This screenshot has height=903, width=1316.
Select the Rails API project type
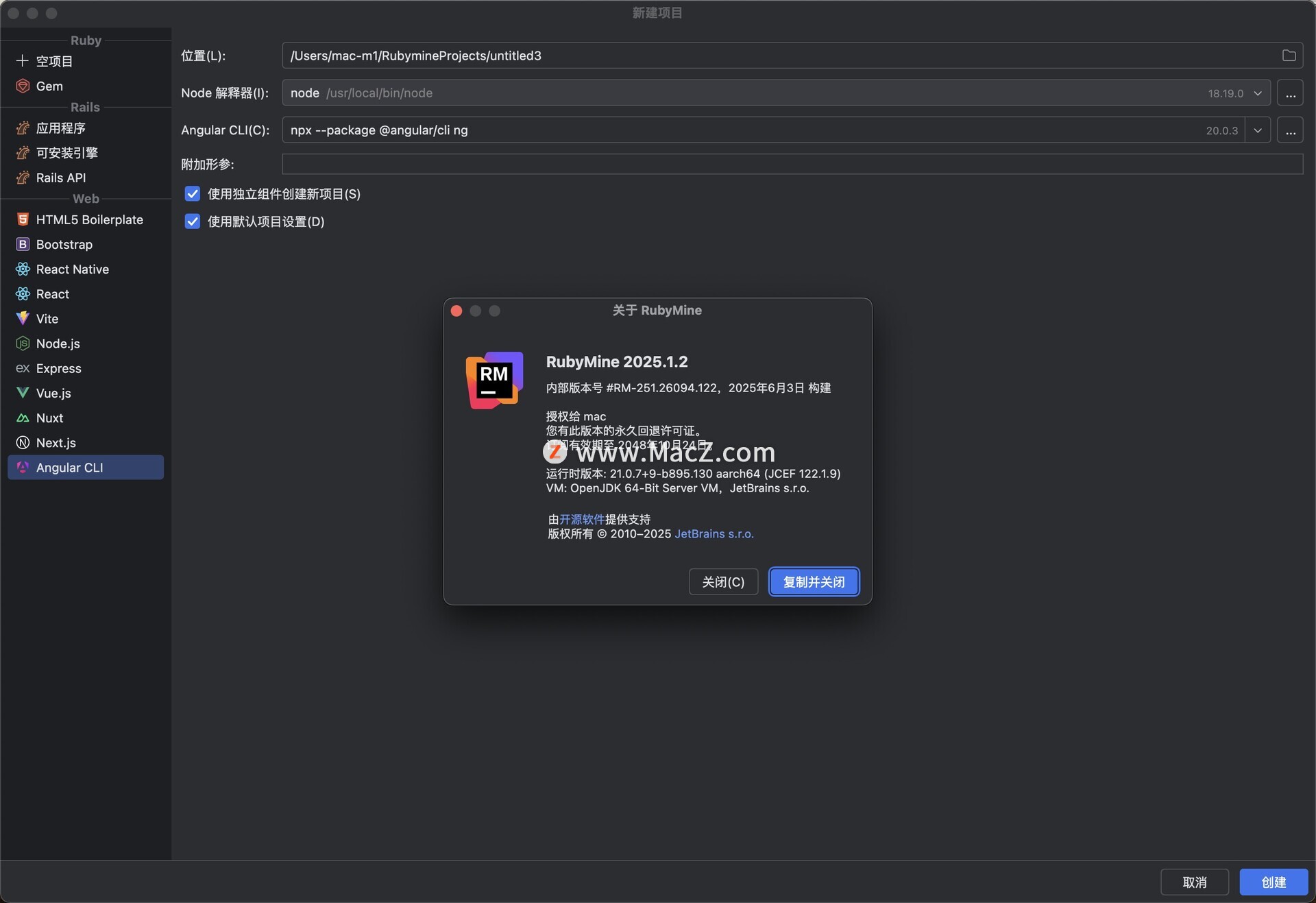tap(86, 178)
